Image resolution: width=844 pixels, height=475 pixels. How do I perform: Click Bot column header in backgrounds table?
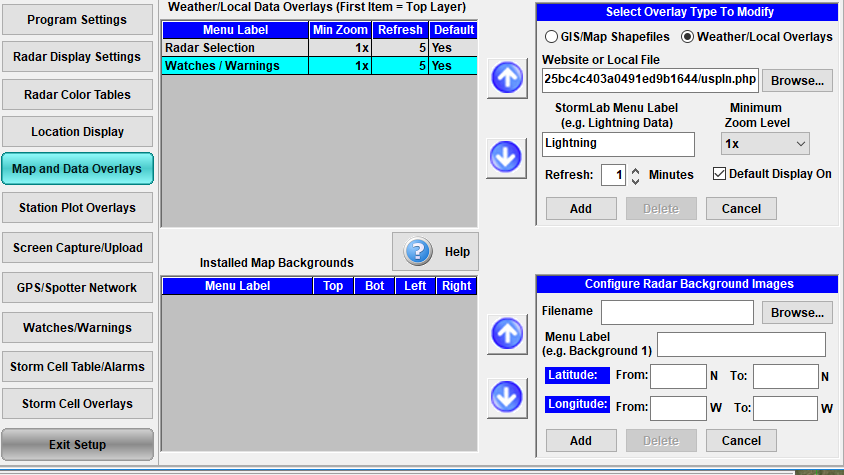tap(375, 286)
